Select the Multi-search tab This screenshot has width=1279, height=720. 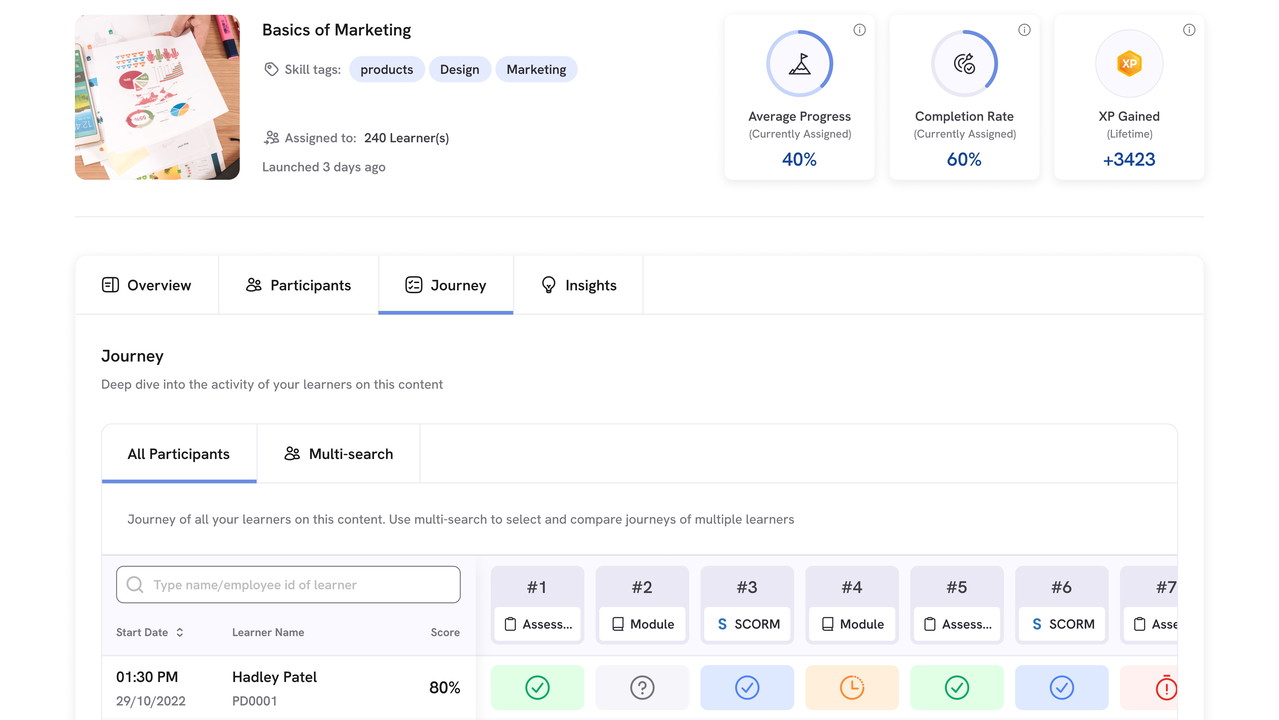[338, 454]
